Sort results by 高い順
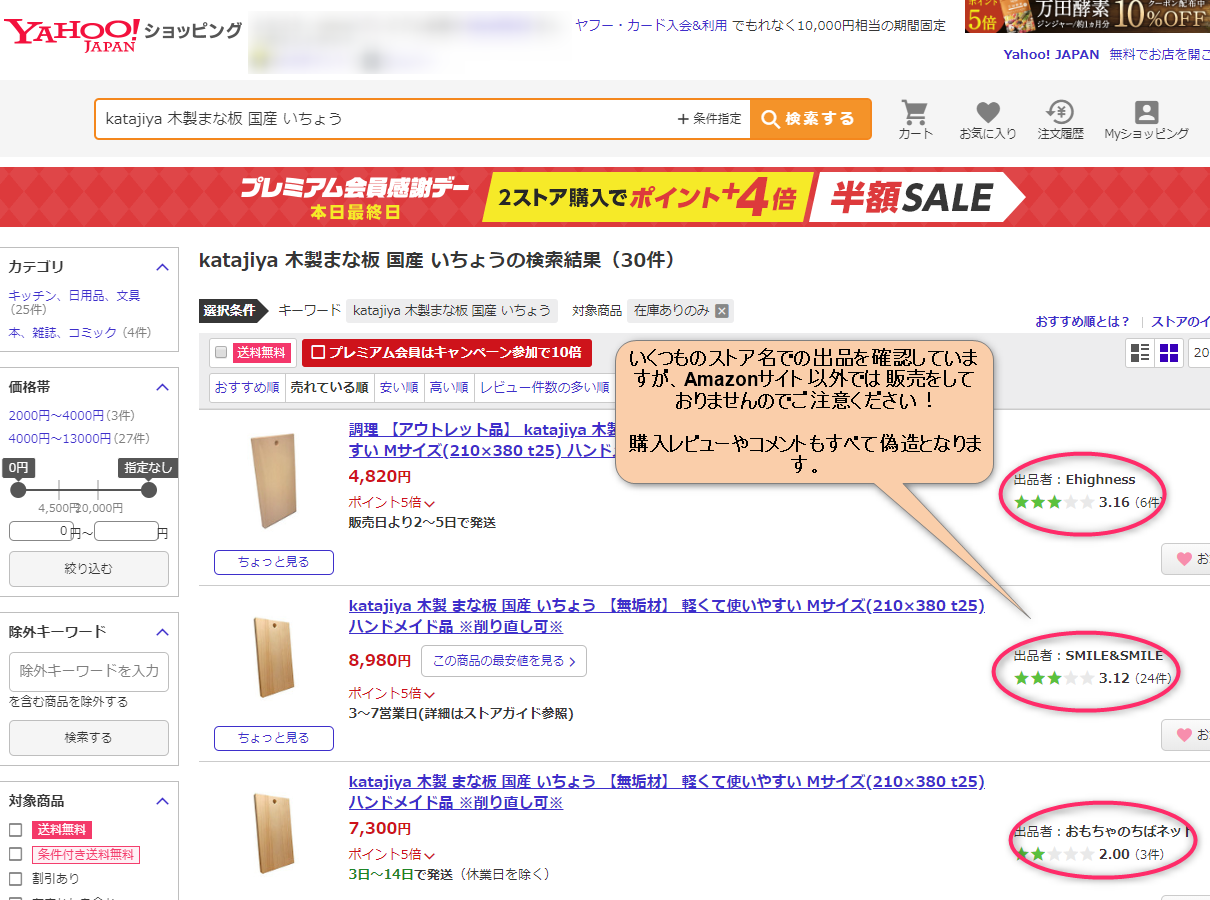The image size is (1210, 900). pos(449,387)
